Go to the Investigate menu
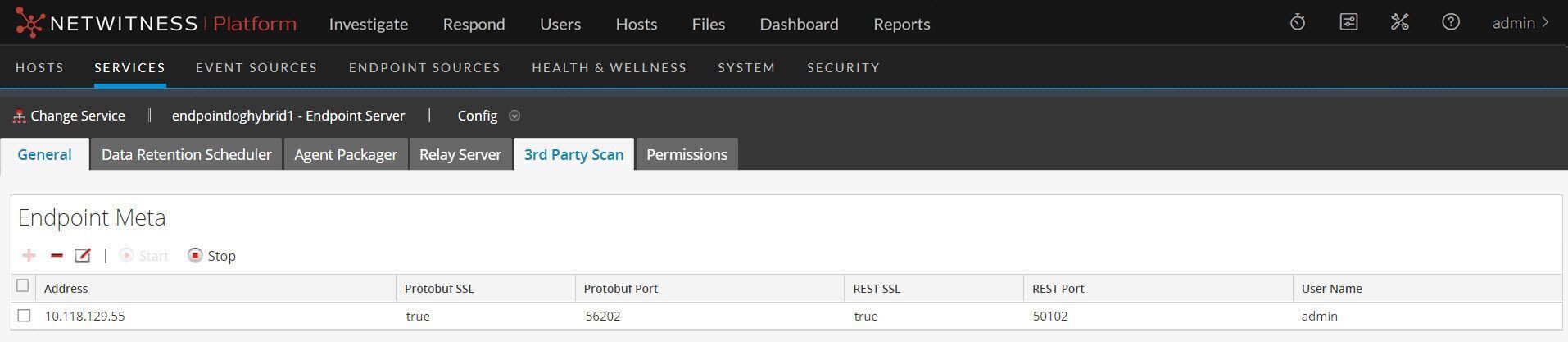The width and height of the screenshot is (1568, 342). (368, 24)
